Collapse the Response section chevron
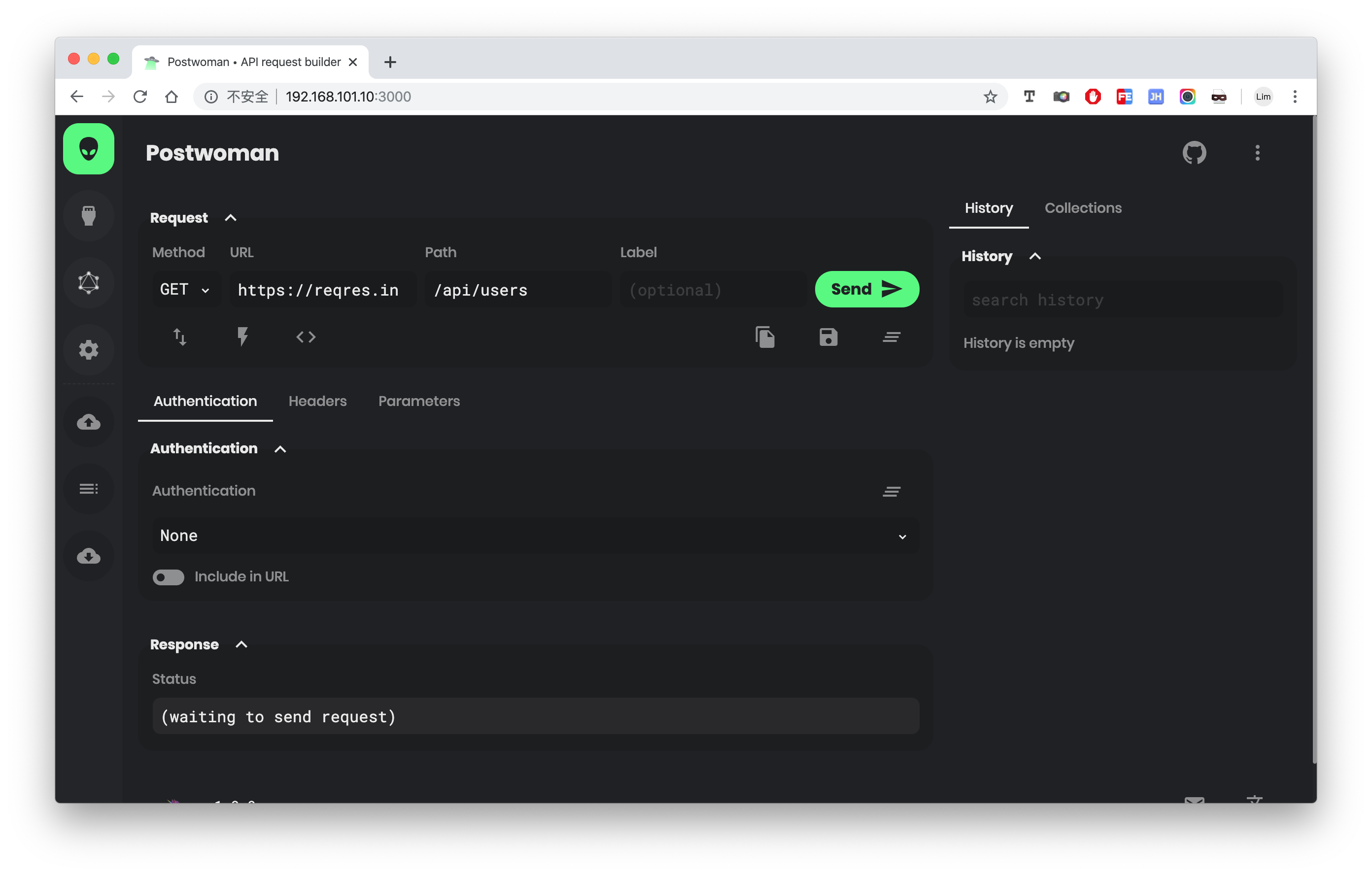This screenshot has height=876, width=1372. click(x=241, y=644)
